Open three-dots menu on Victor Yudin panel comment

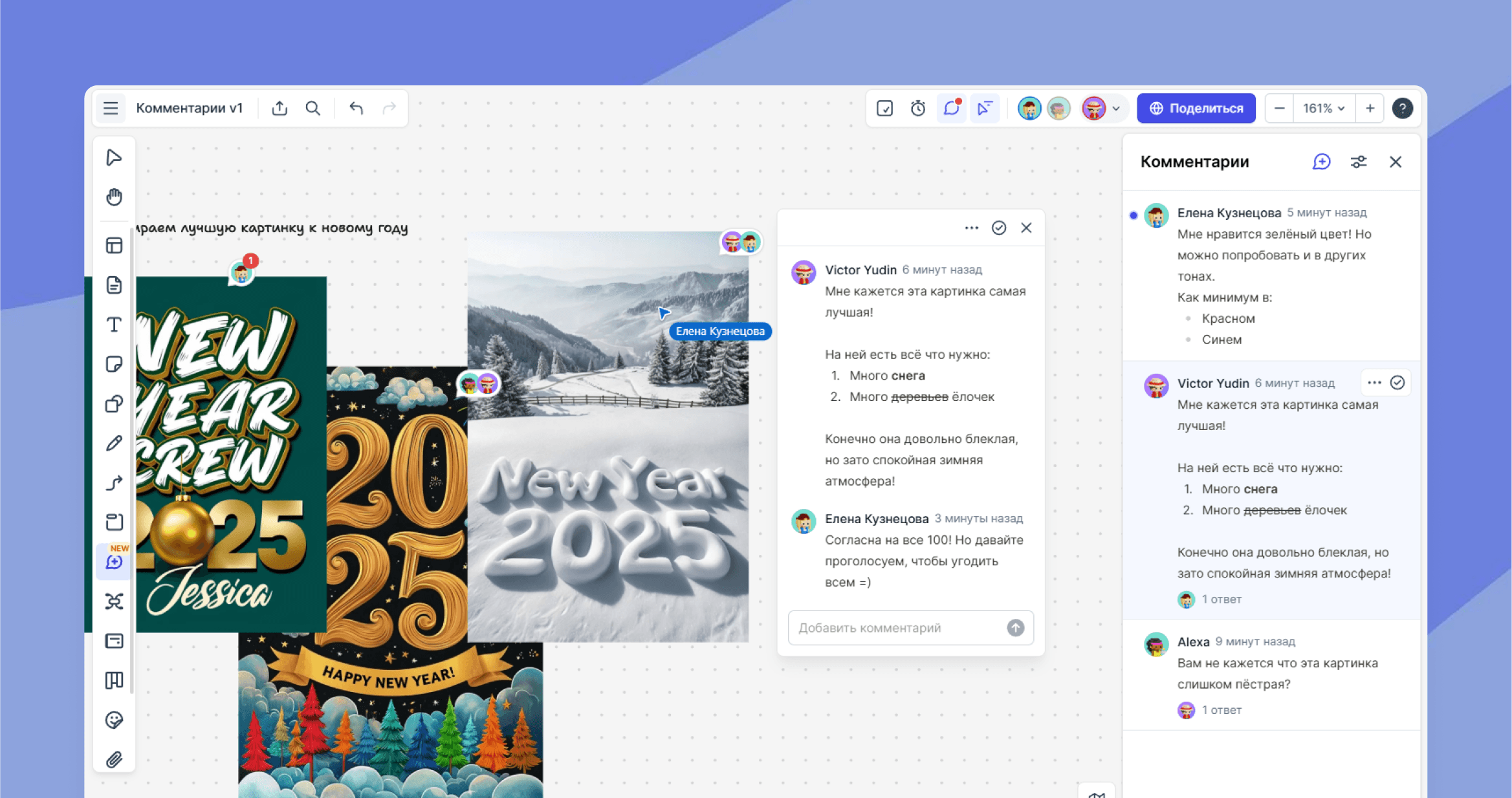(1374, 383)
